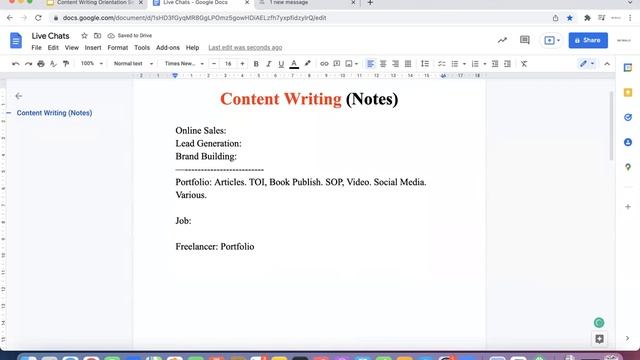Decrease the font size
640x360 pixels.
214,64
